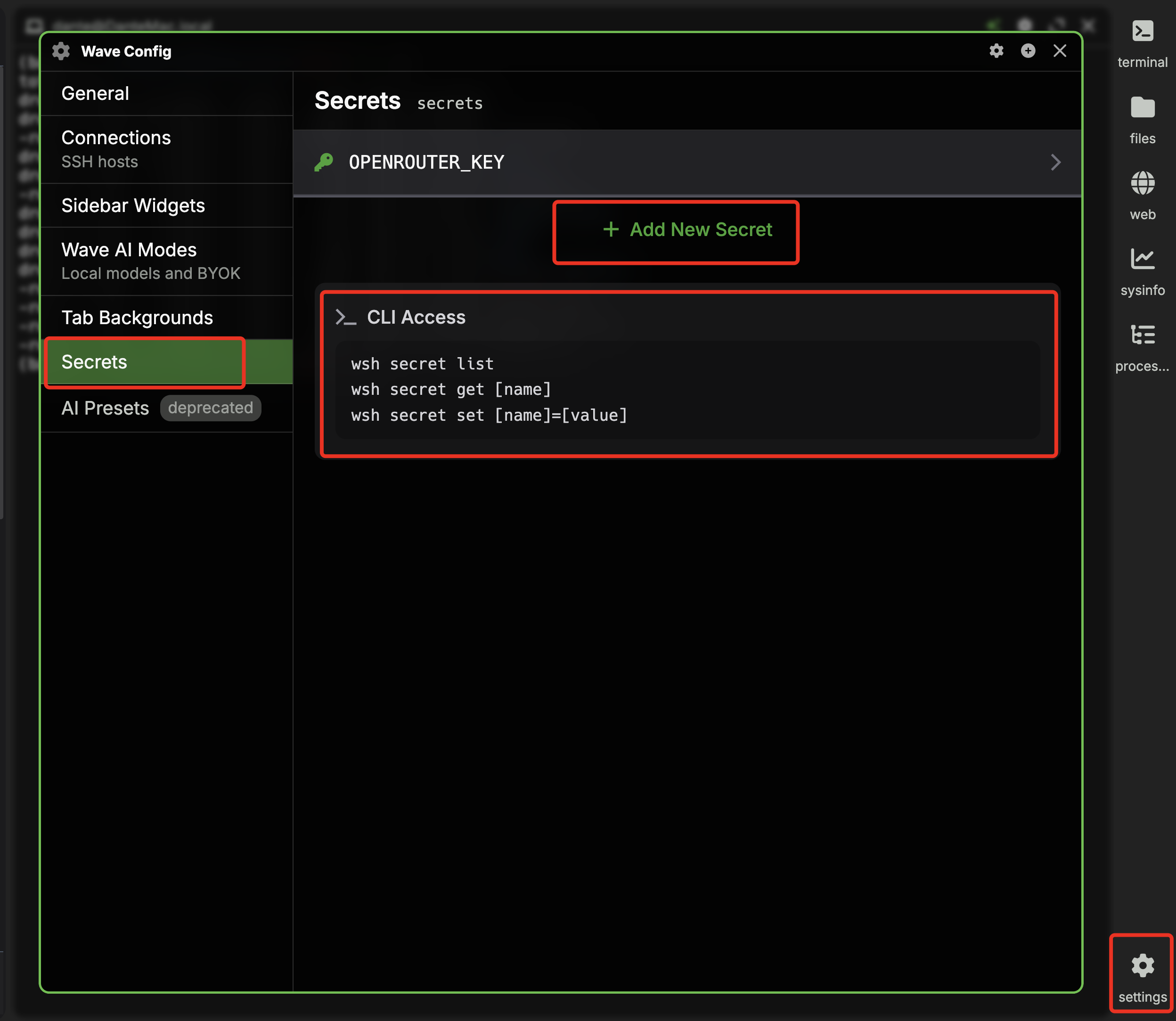1176x1021 pixels.
Task: Click 'wsh secret set [name]=[value]' line
Action: point(489,416)
